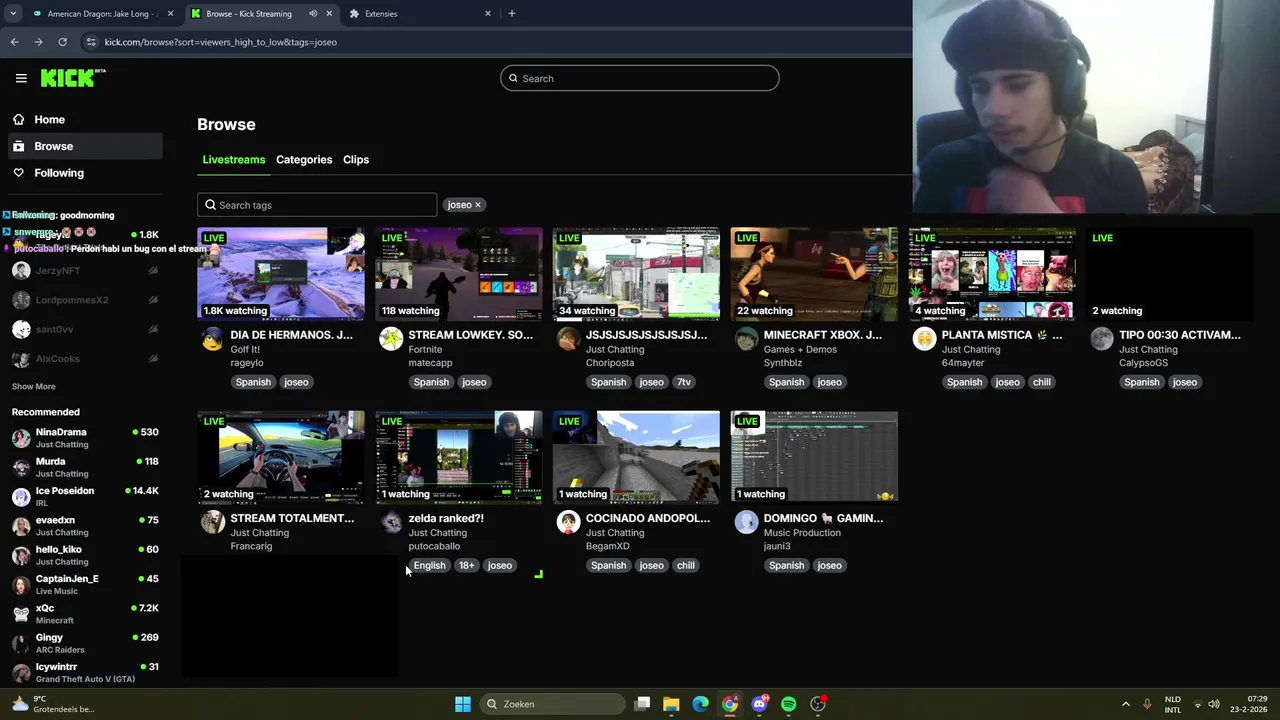Click CalypsoGS streamer avatar
The image size is (1280, 720).
tap(1101, 339)
